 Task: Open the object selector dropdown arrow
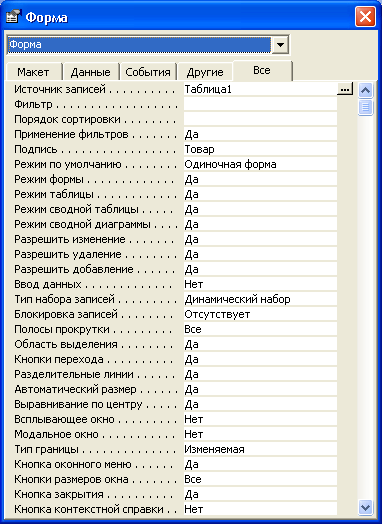click(280, 44)
